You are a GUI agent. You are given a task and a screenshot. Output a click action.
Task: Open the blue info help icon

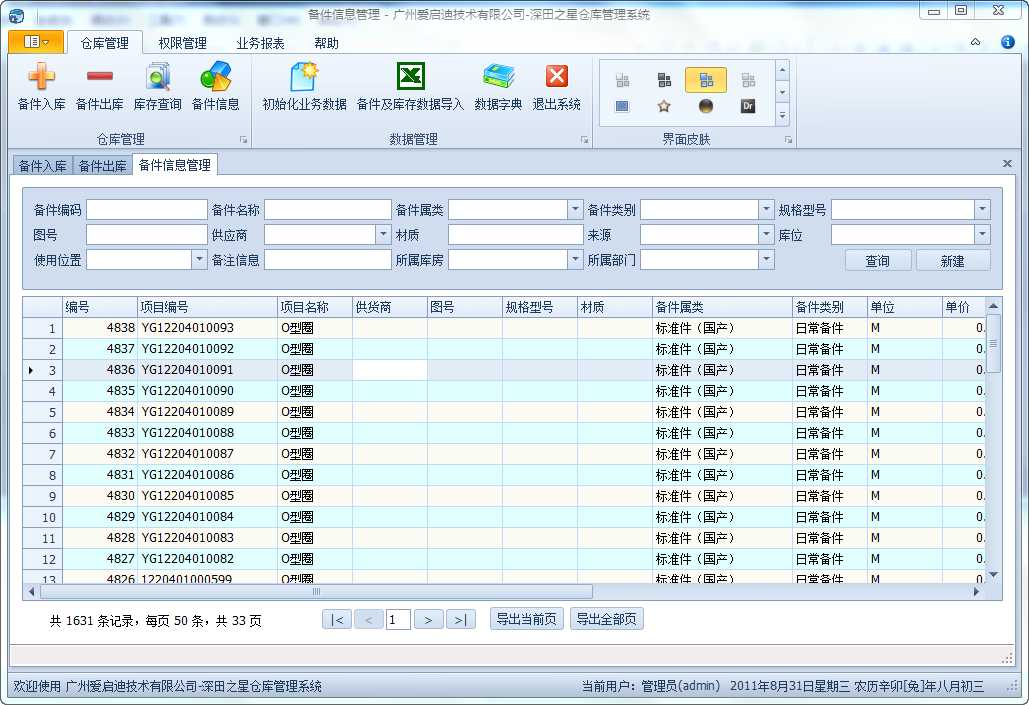pos(1007,42)
